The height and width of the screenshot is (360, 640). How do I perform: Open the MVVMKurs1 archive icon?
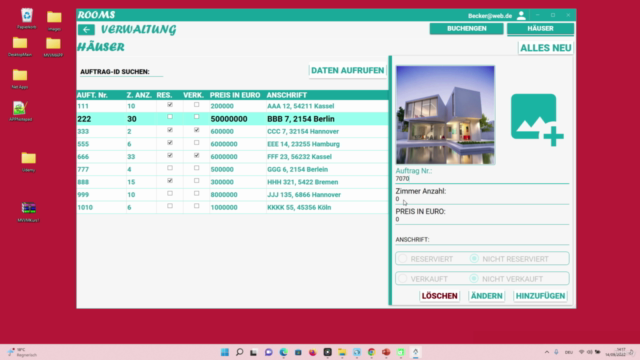click(28, 211)
